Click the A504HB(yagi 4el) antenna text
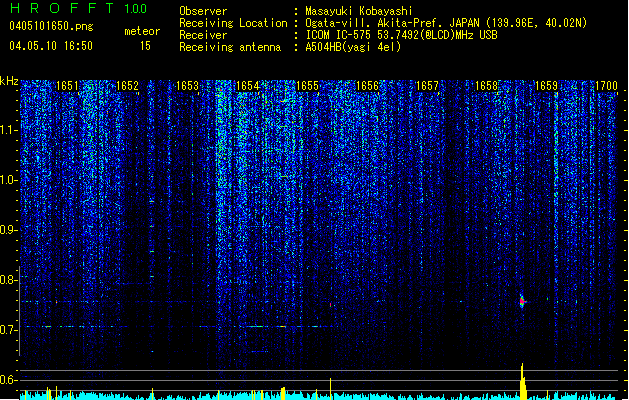The height and width of the screenshot is (400, 629). pyautogui.click(x=353, y=47)
